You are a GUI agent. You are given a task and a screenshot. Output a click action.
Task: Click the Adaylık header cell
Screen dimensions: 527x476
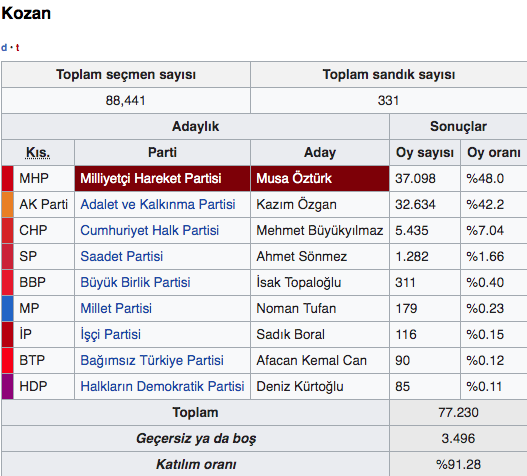[195, 127]
